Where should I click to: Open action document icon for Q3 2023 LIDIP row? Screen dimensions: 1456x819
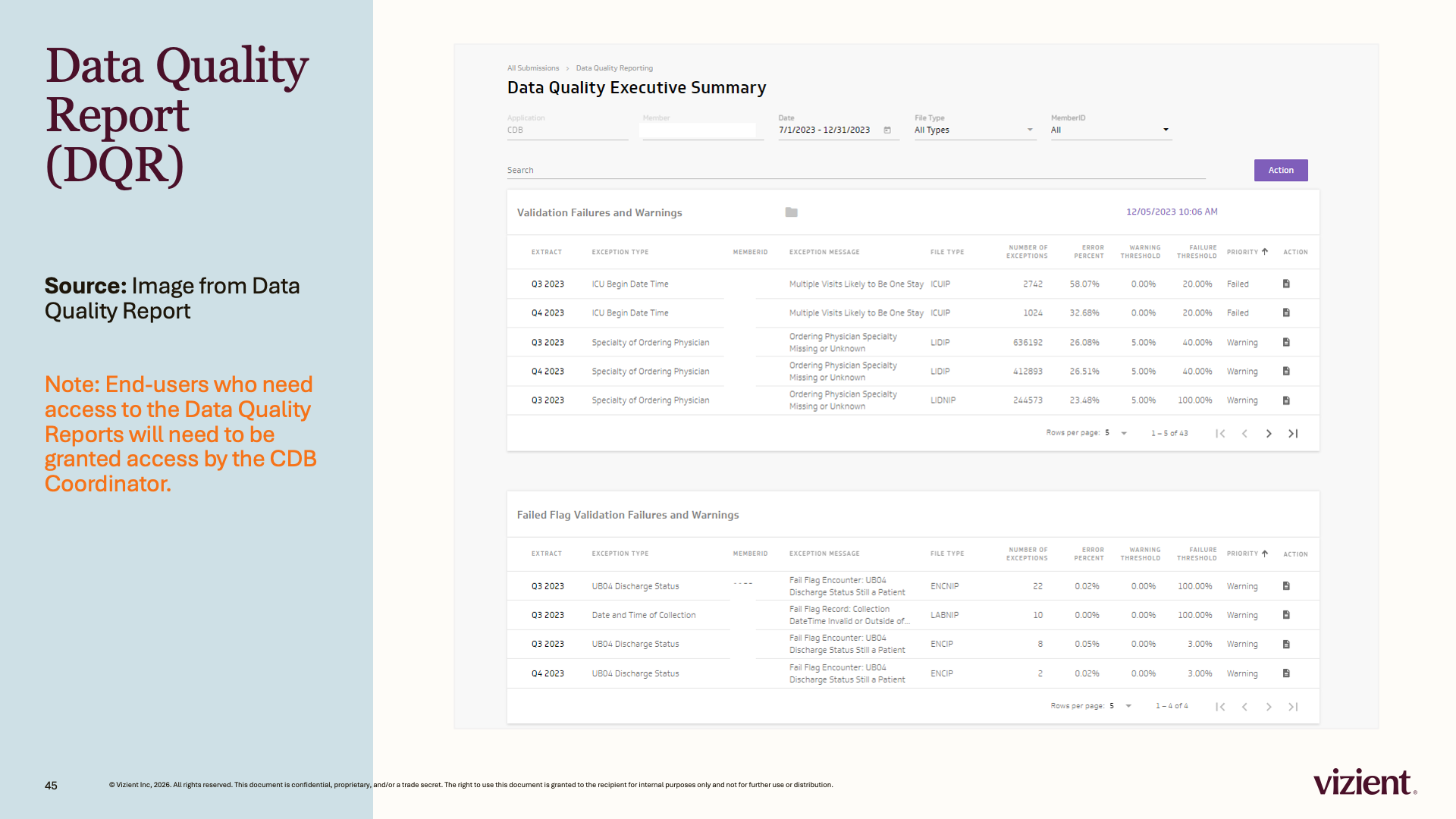[1286, 342]
